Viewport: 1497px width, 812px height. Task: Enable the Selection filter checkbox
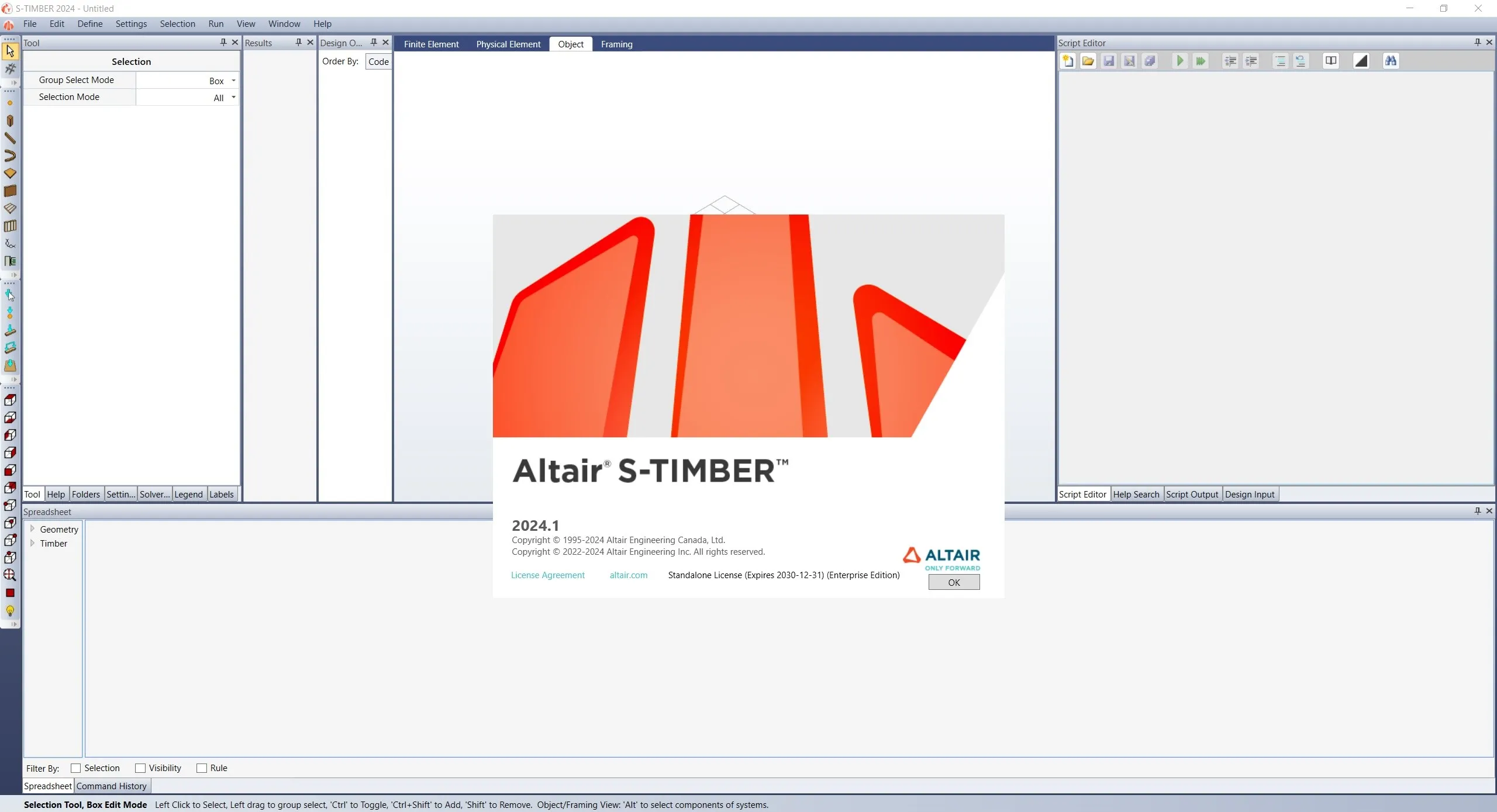(75, 768)
